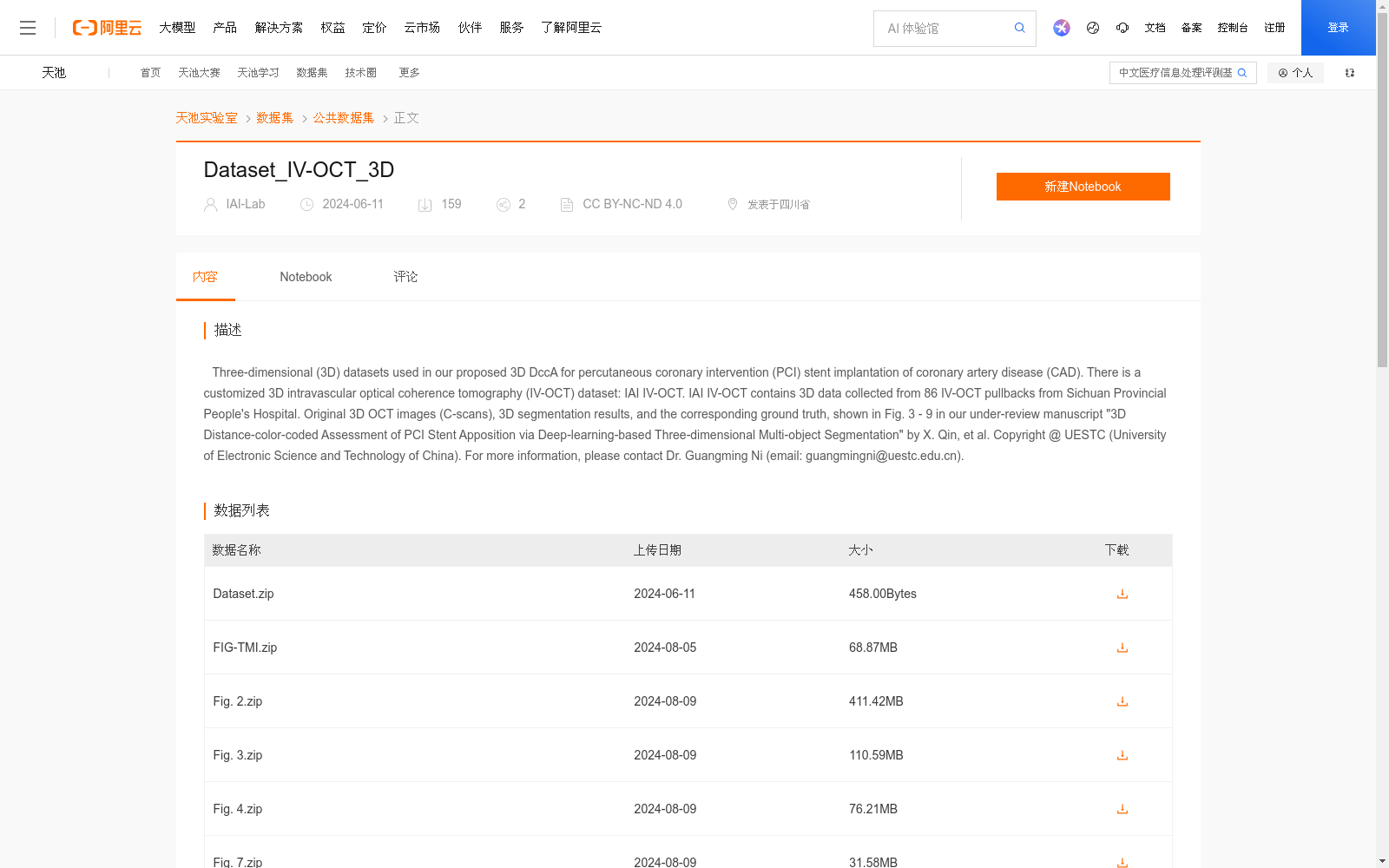Click the search magnifier in AI 体验馆 box
This screenshot has width=1389, height=868.
coord(1020,28)
